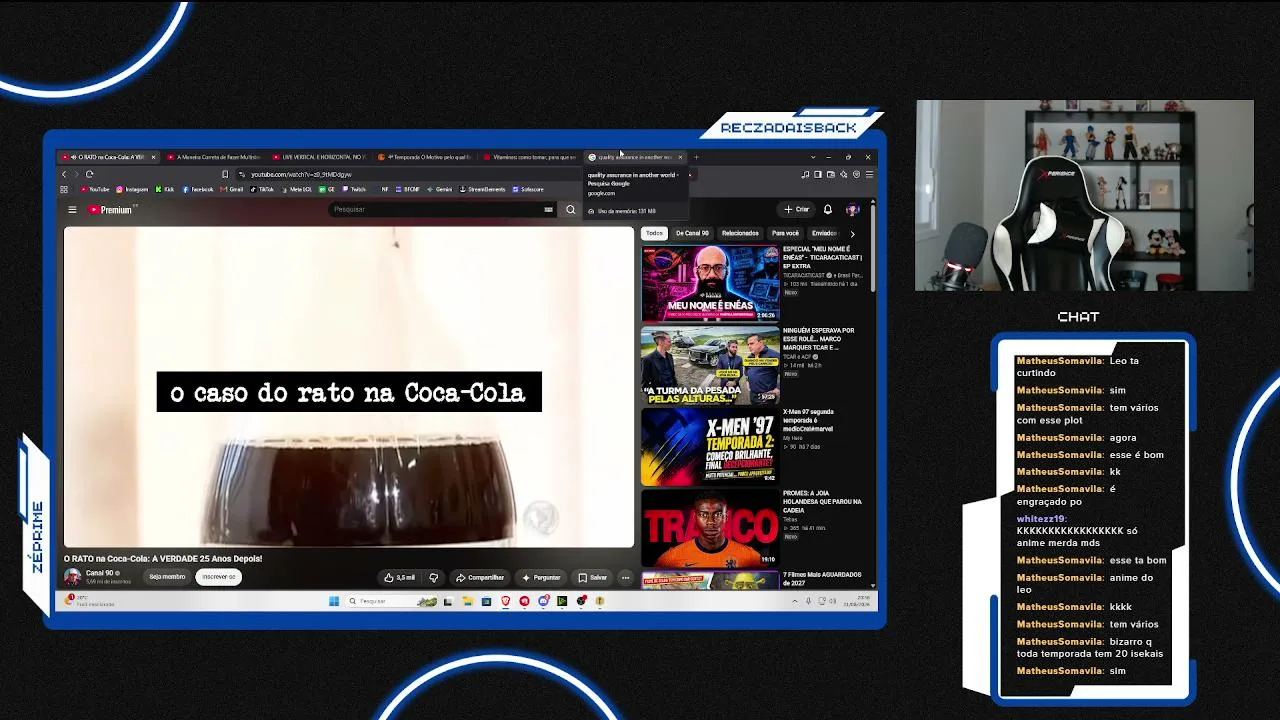The width and height of the screenshot is (1280, 720).
Task: Open the 'A TURMA DA PESADA' video thumbnail
Action: click(x=710, y=364)
